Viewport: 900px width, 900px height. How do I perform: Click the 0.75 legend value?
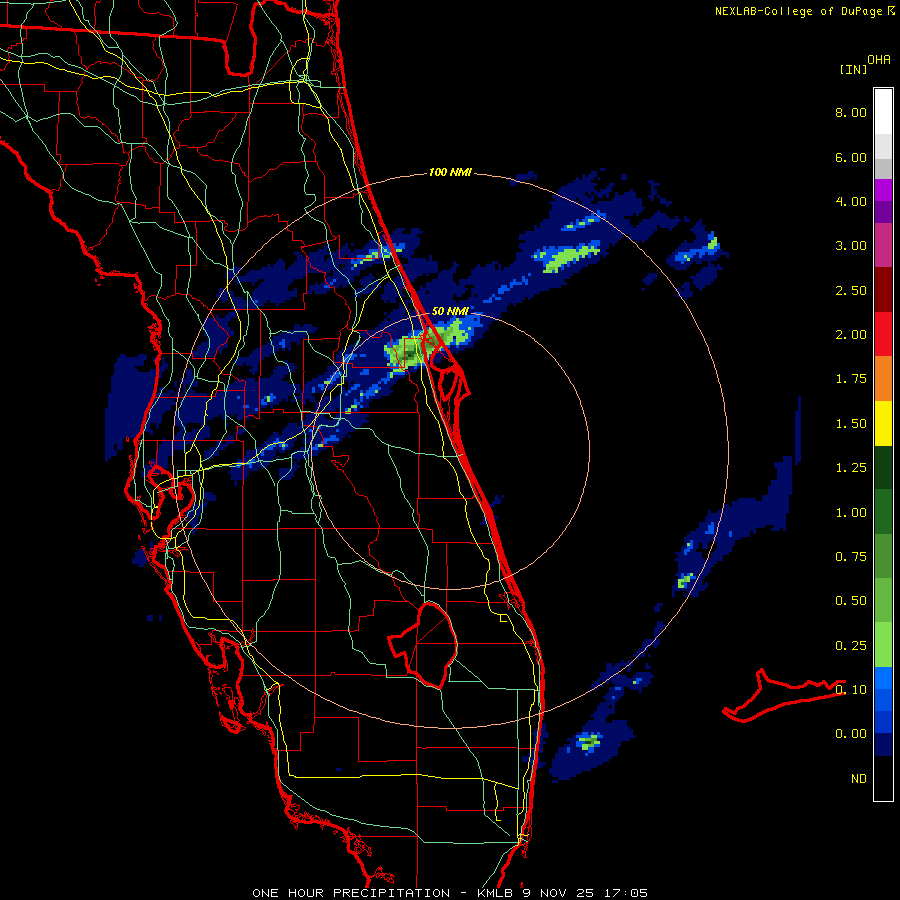(x=851, y=557)
